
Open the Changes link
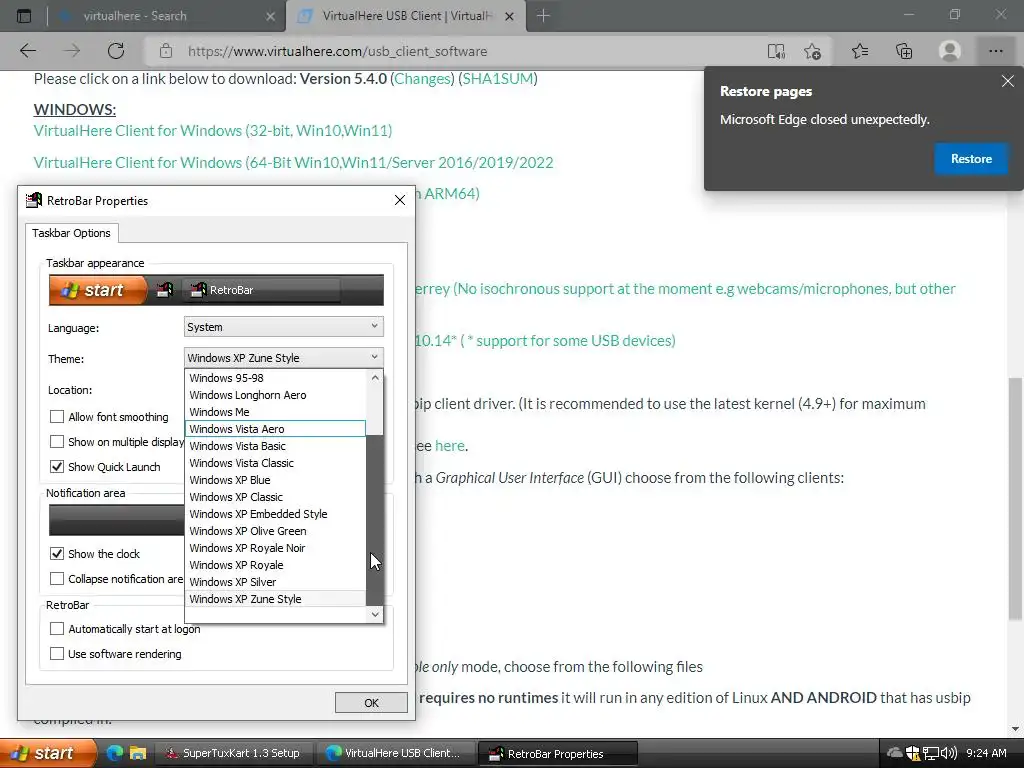423,78
